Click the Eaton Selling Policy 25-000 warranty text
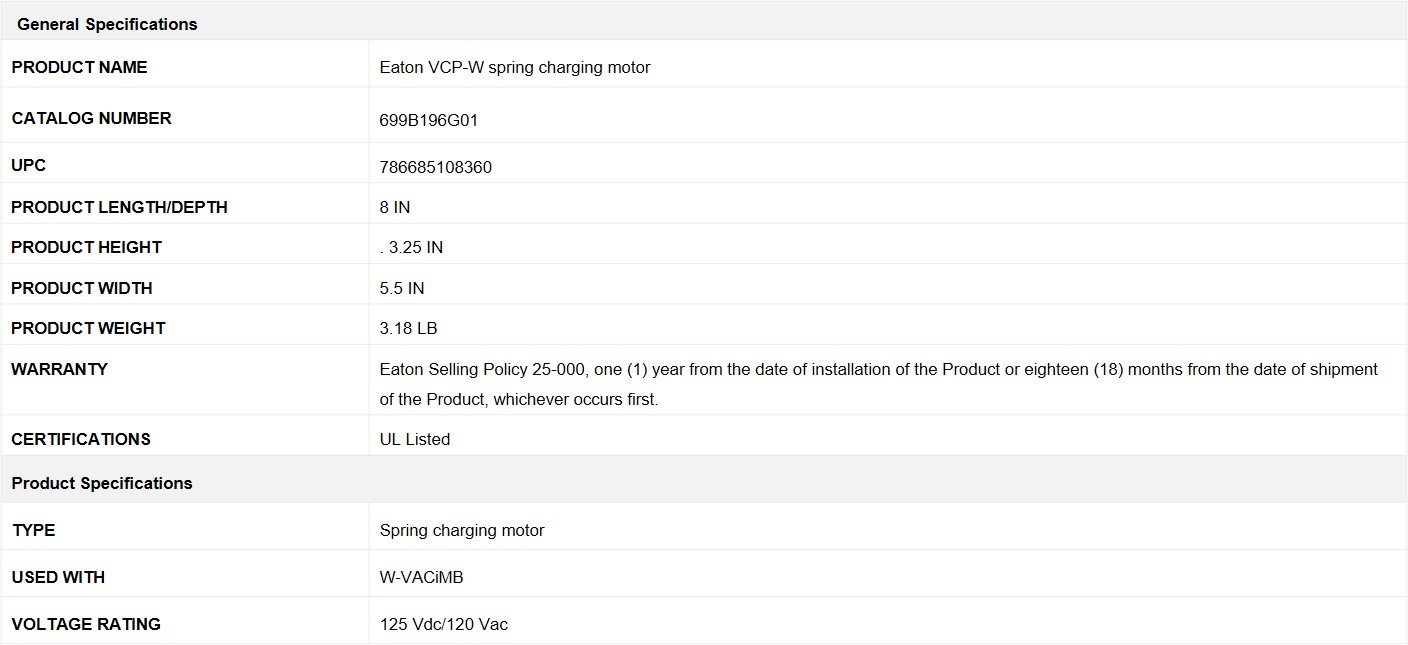1408x645 pixels. click(879, 384)
